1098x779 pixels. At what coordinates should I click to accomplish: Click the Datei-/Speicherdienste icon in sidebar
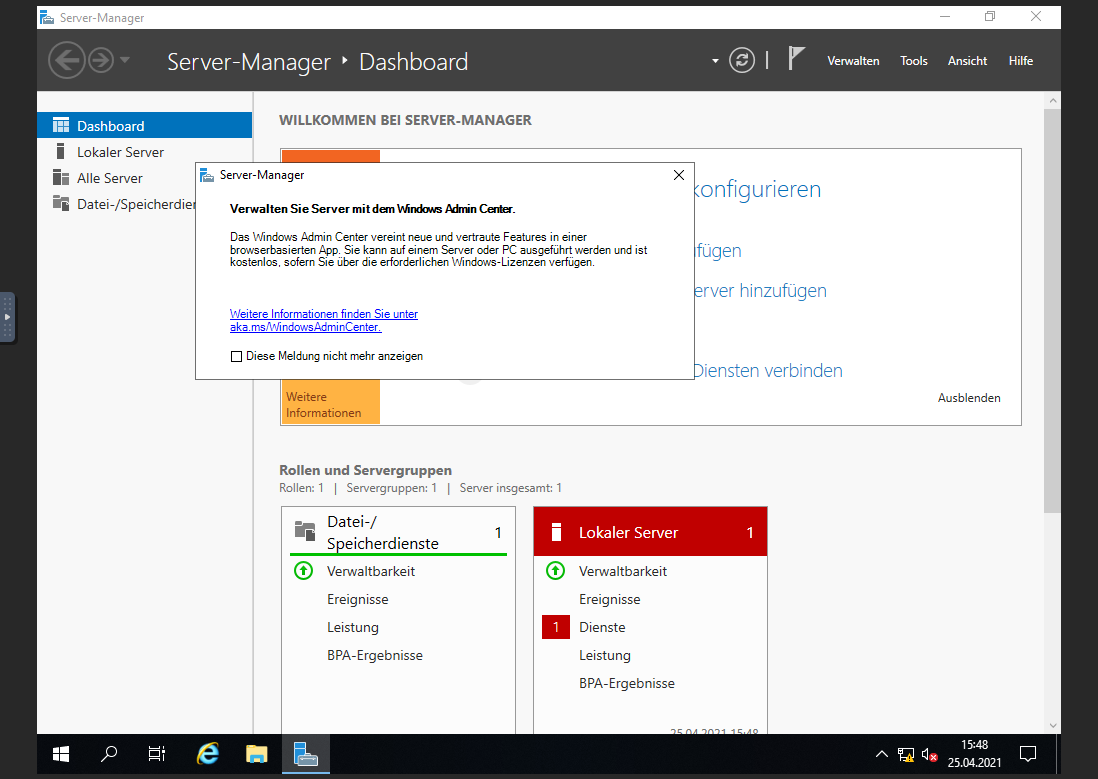pos(61,203)
